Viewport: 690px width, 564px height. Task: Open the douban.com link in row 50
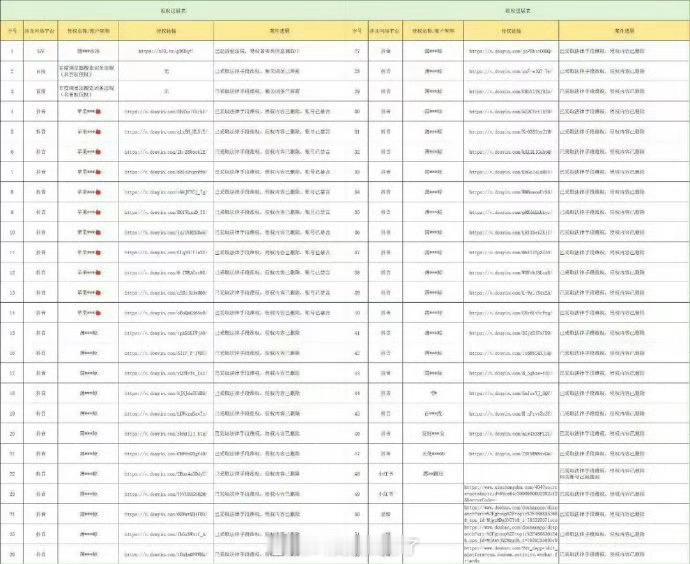511,514
